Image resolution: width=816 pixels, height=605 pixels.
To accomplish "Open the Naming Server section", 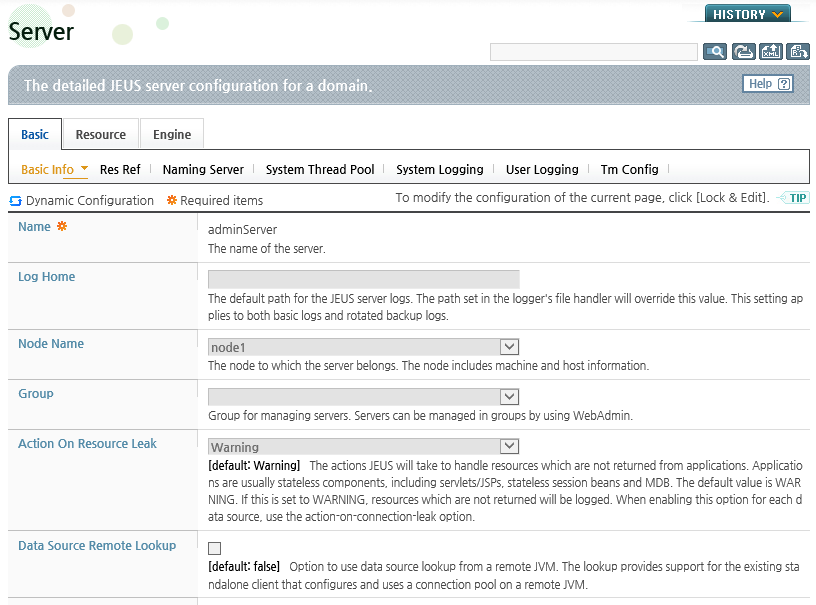I will 203,170.
